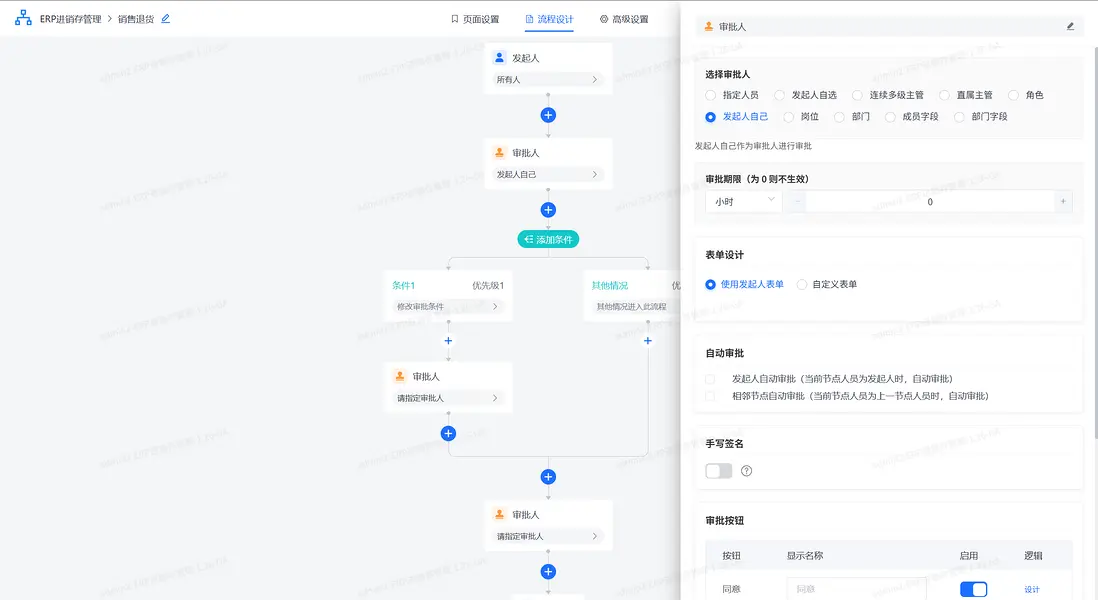Expand the 修改审批条件 row in 条件1

448,307
